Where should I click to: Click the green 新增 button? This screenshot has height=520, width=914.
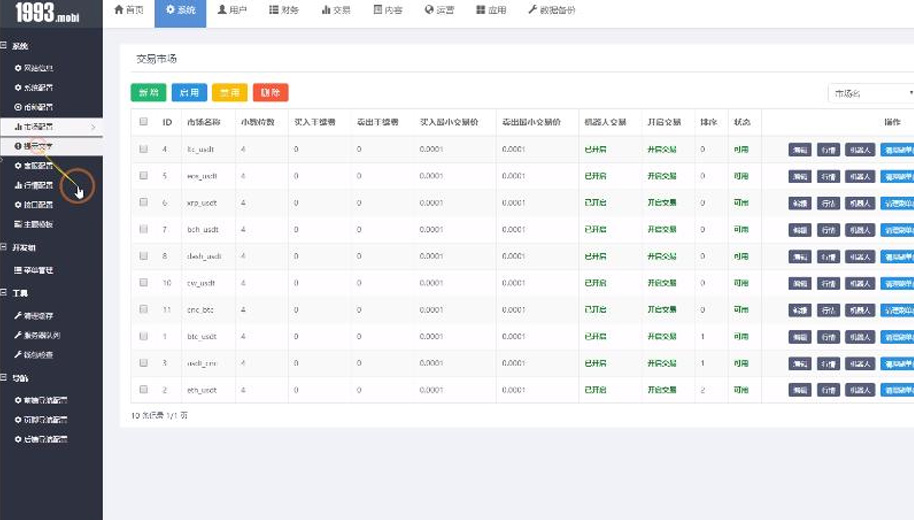148,93
